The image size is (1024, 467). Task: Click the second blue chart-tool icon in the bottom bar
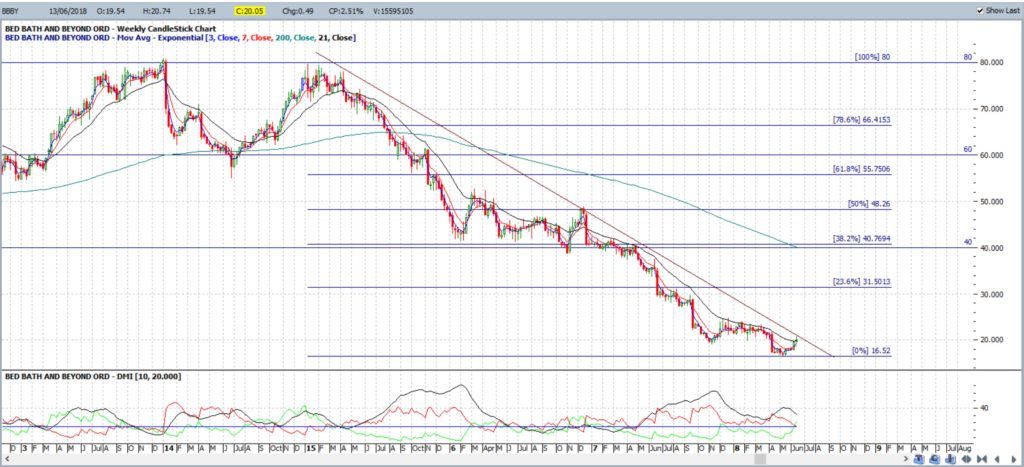click(x=935, y=459)
